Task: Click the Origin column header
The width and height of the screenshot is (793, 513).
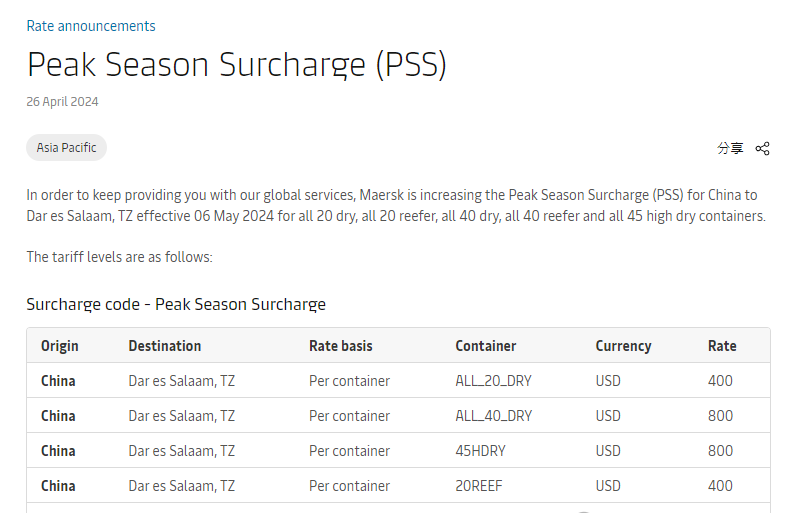Action: click(x=60, y=346)
